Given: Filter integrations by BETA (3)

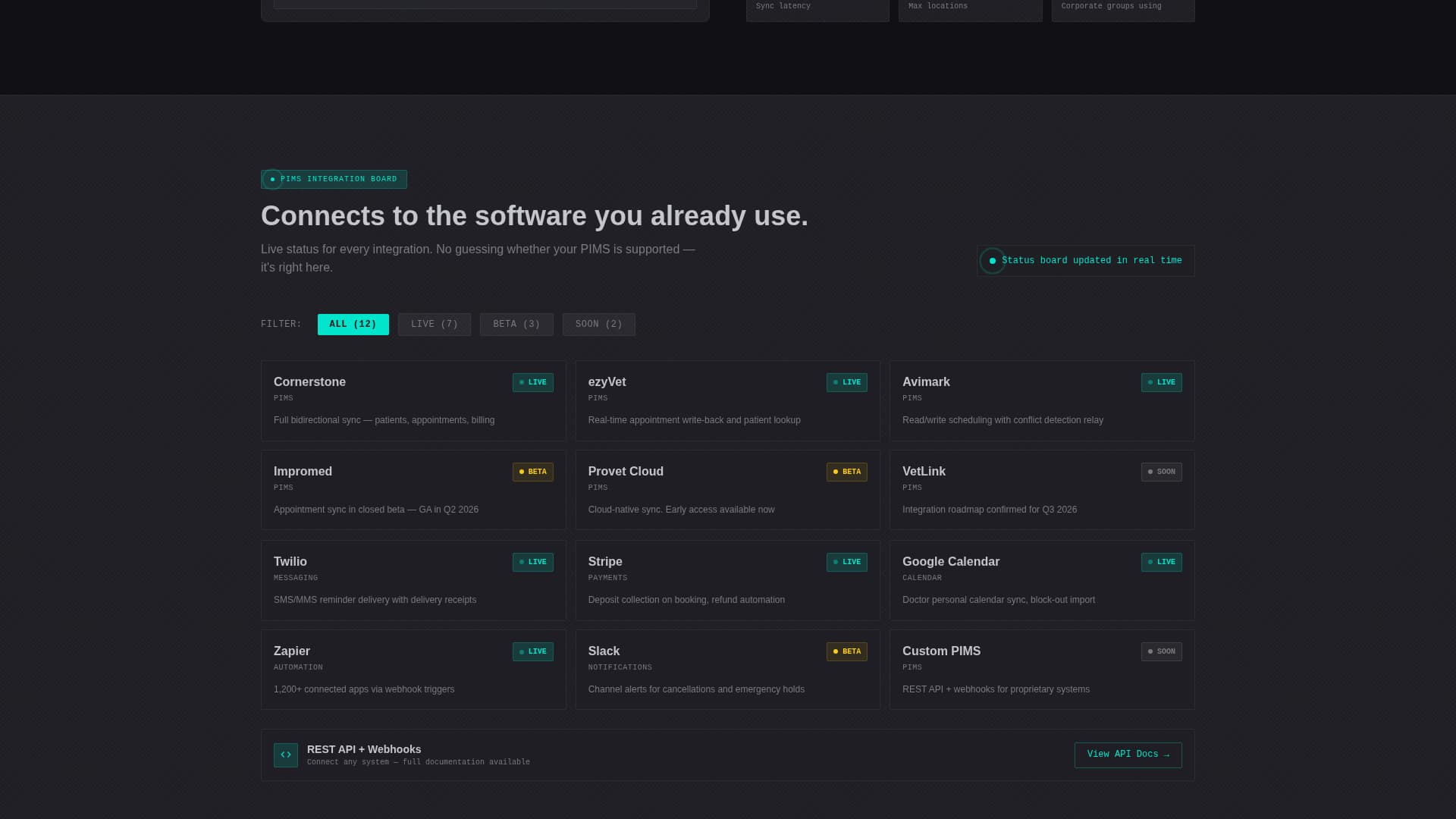Looking at the screenshot, I should coord(516,325).
